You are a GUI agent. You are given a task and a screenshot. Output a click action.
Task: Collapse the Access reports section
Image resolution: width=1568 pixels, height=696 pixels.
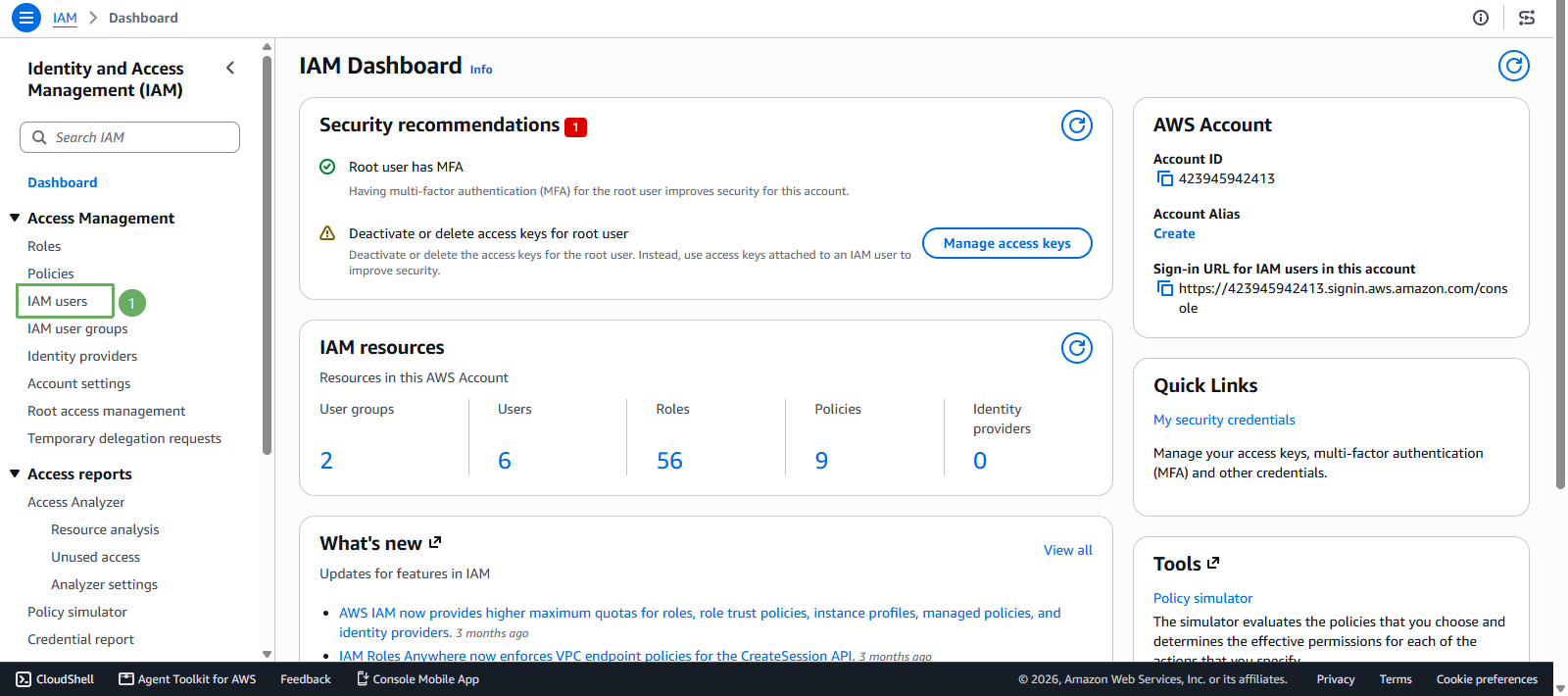[x=15, y=473]
